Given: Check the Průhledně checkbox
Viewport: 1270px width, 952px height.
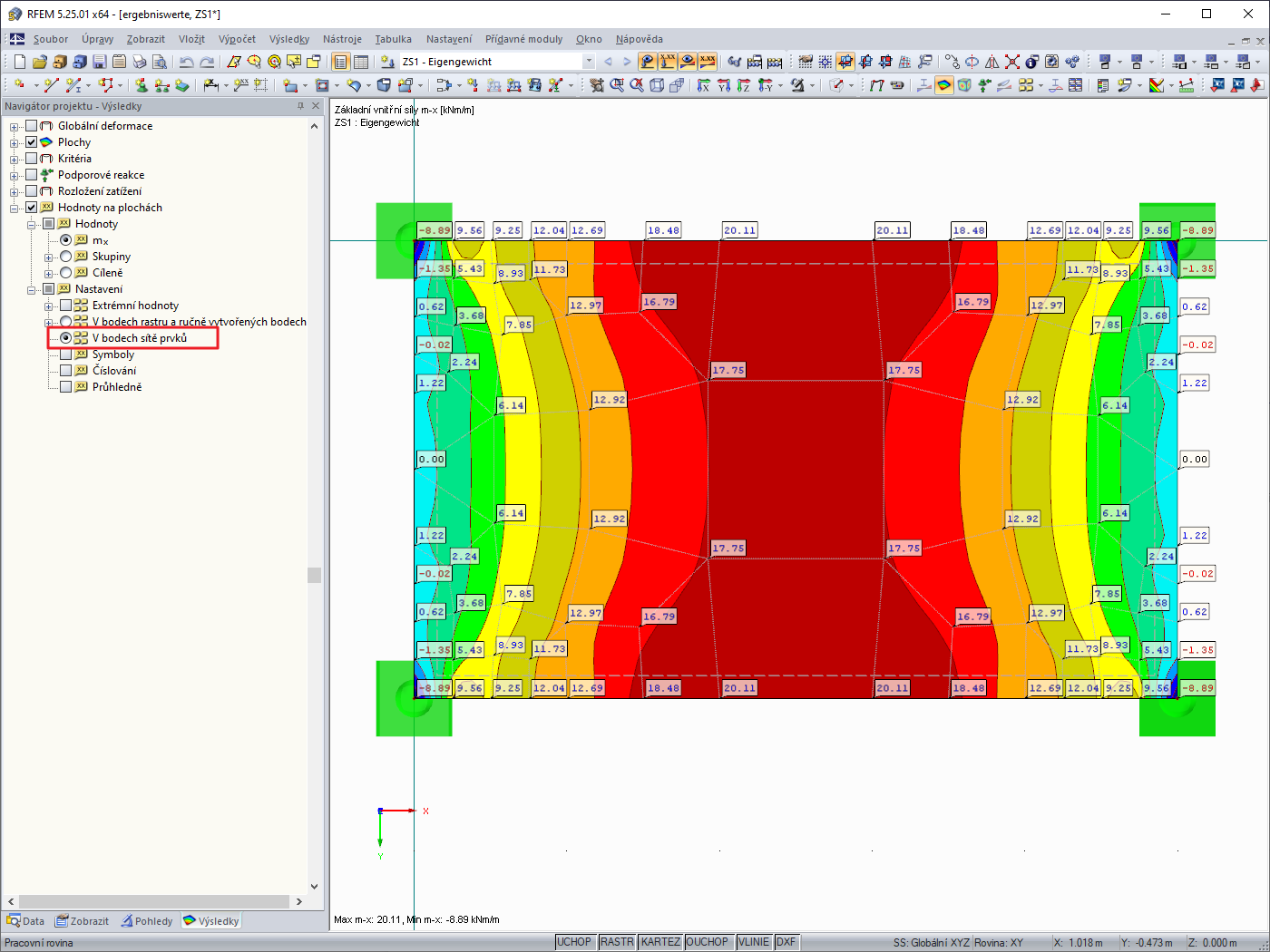Looking at the screenshot, I should 66,387.
